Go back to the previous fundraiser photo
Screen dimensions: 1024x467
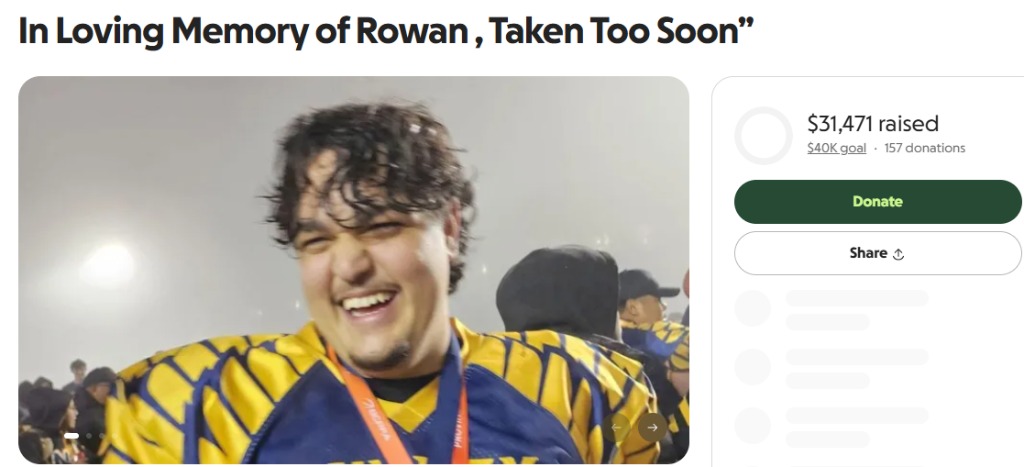click(x=616, y=427)
